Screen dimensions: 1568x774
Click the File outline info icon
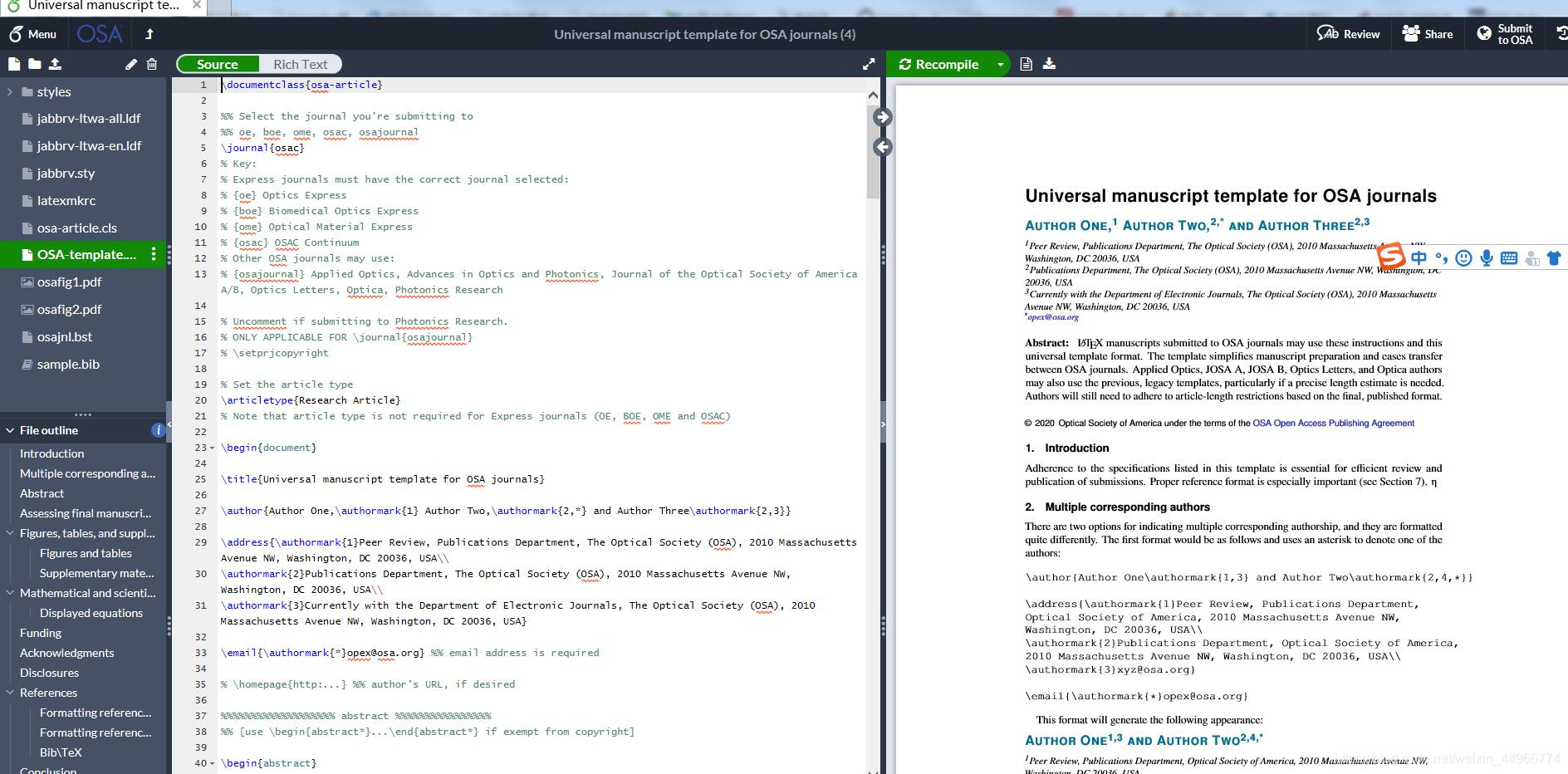coord(158,430)
